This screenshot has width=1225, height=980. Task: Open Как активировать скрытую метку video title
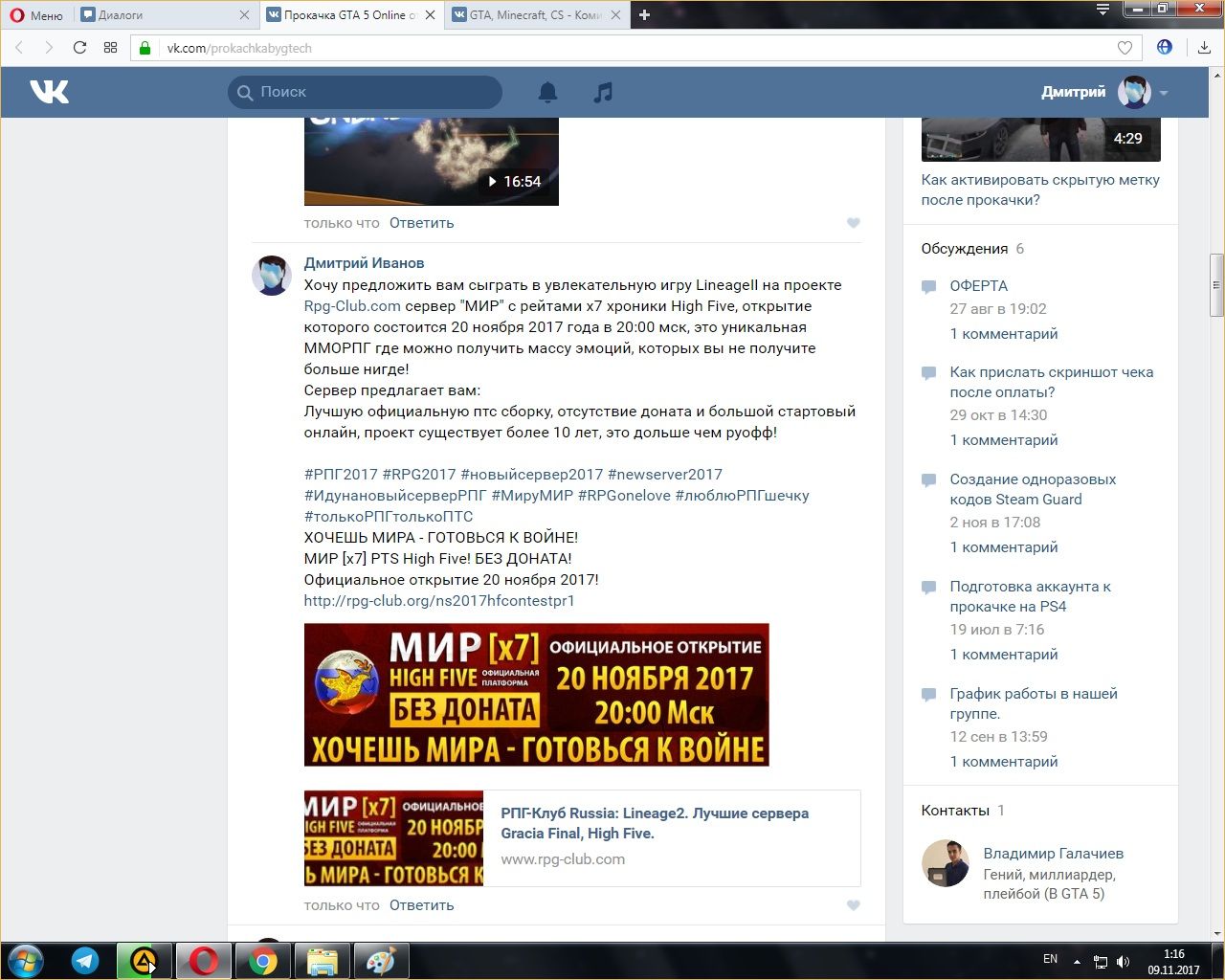click(x=1040, y=189)
